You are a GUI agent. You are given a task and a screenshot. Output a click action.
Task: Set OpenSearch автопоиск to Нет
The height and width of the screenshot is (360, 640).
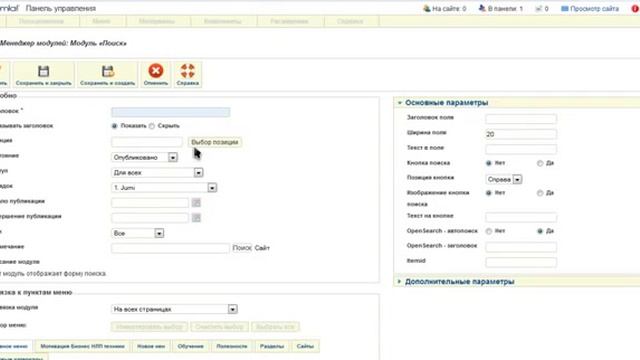489,231
